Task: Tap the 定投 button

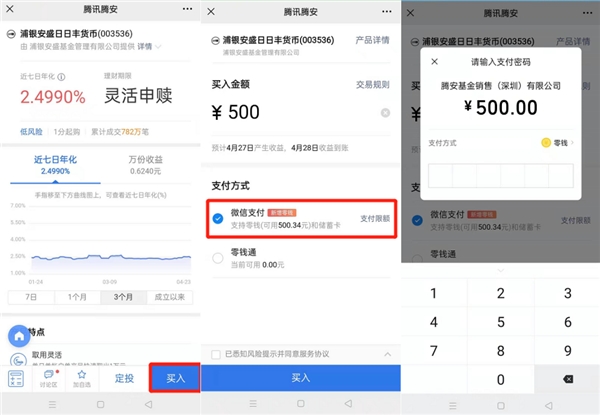Action: (124, 379)
